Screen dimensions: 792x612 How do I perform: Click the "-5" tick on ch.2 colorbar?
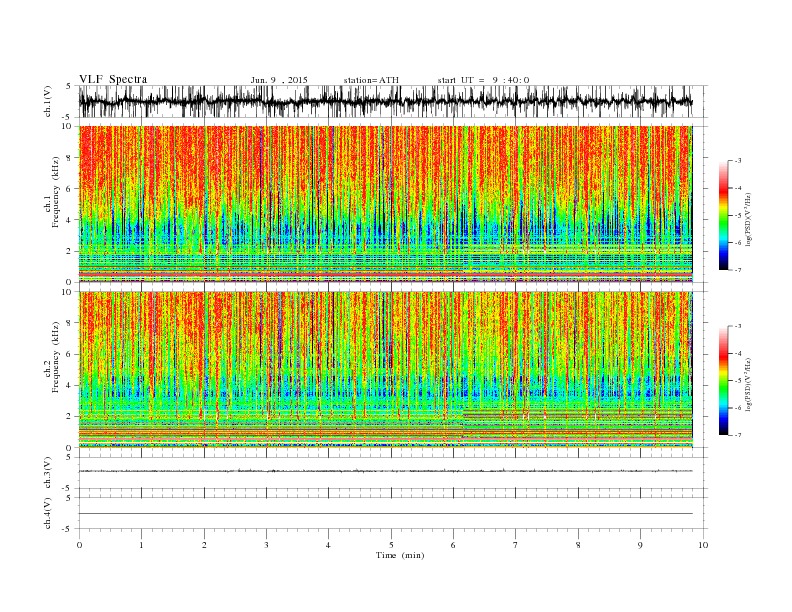[x=737, y=381]
